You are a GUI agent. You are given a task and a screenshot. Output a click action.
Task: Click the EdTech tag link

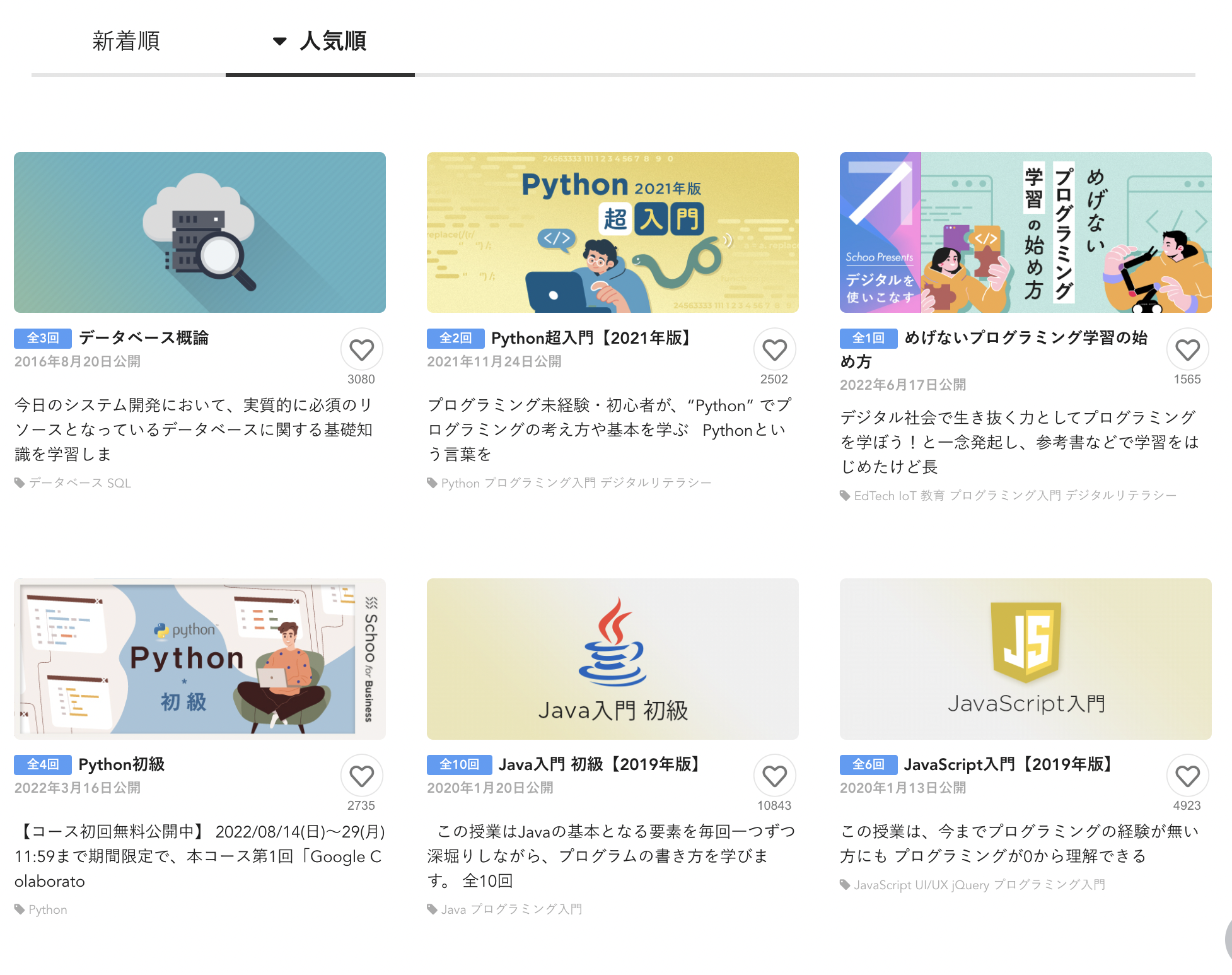(x=874, y=496)
